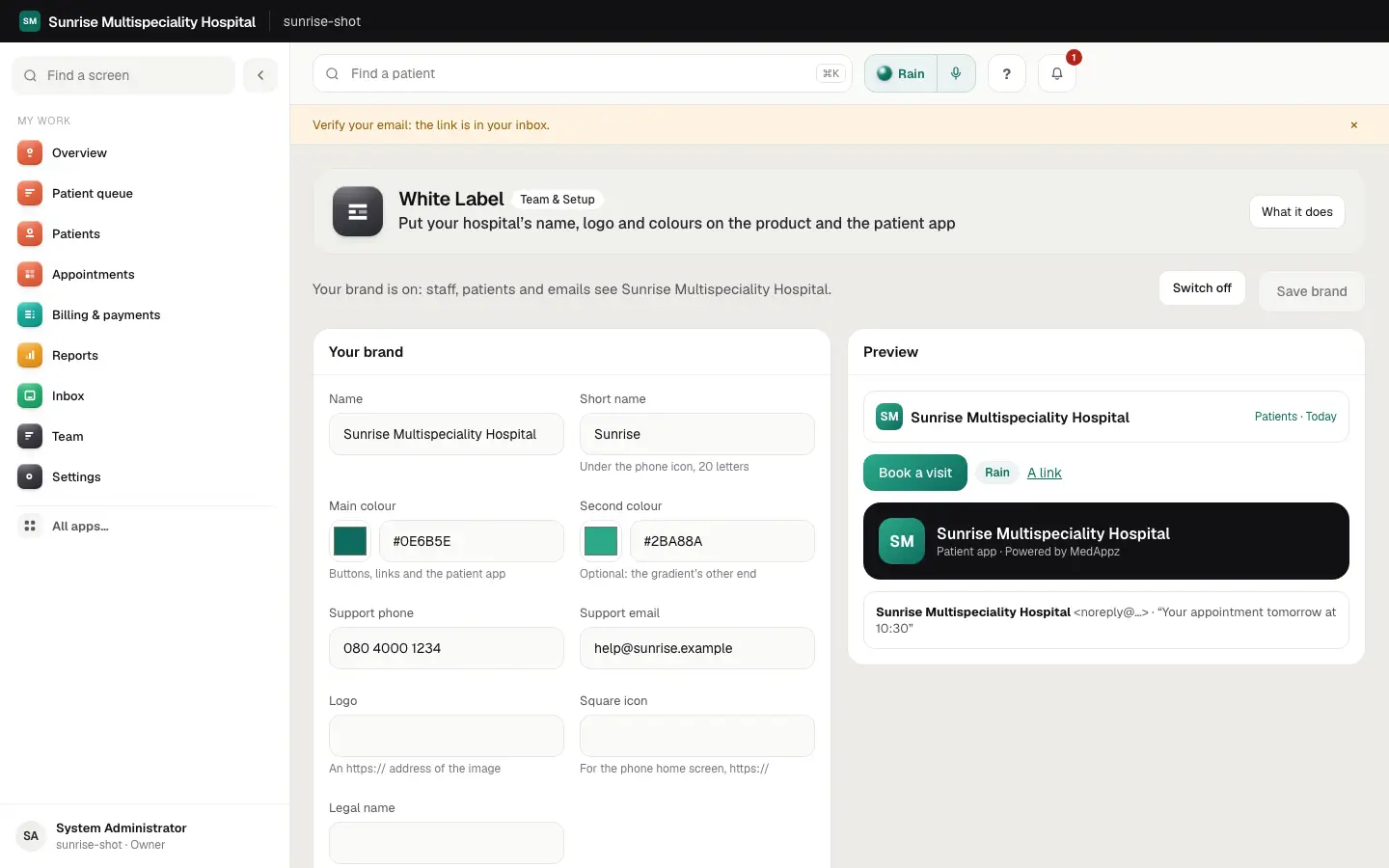Dismiss the verify email banner
Image resolution: width=1389 pixels, height=868 pixels.
coord(1354,125)
